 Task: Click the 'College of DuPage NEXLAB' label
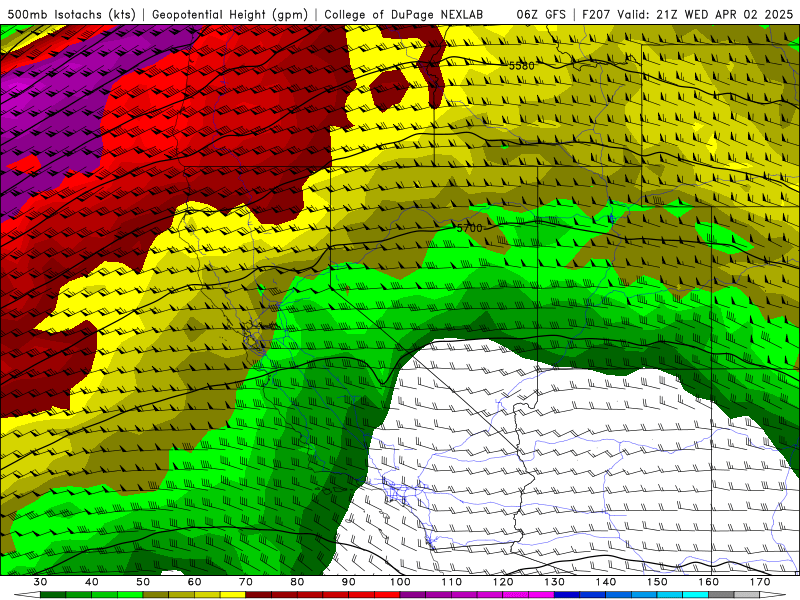pos(404,14)
